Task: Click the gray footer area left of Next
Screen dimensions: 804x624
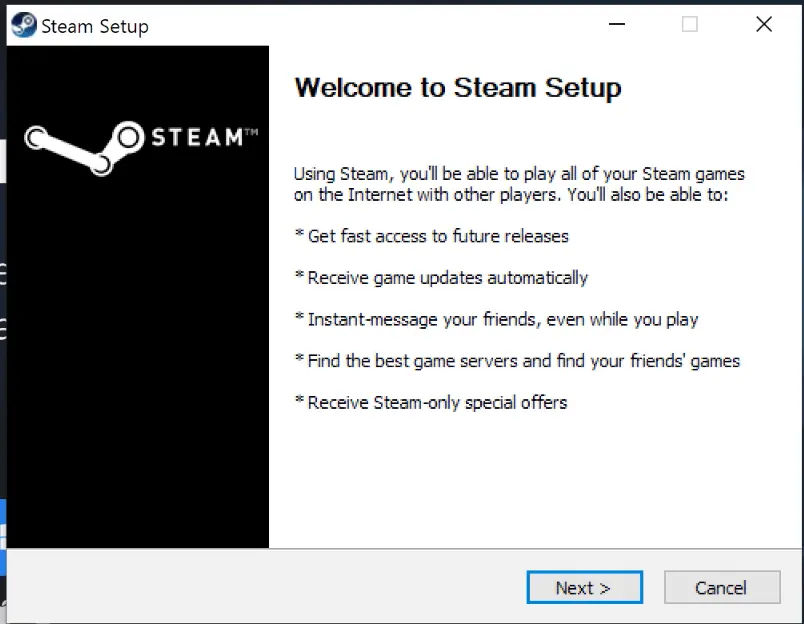Action: 267,587
